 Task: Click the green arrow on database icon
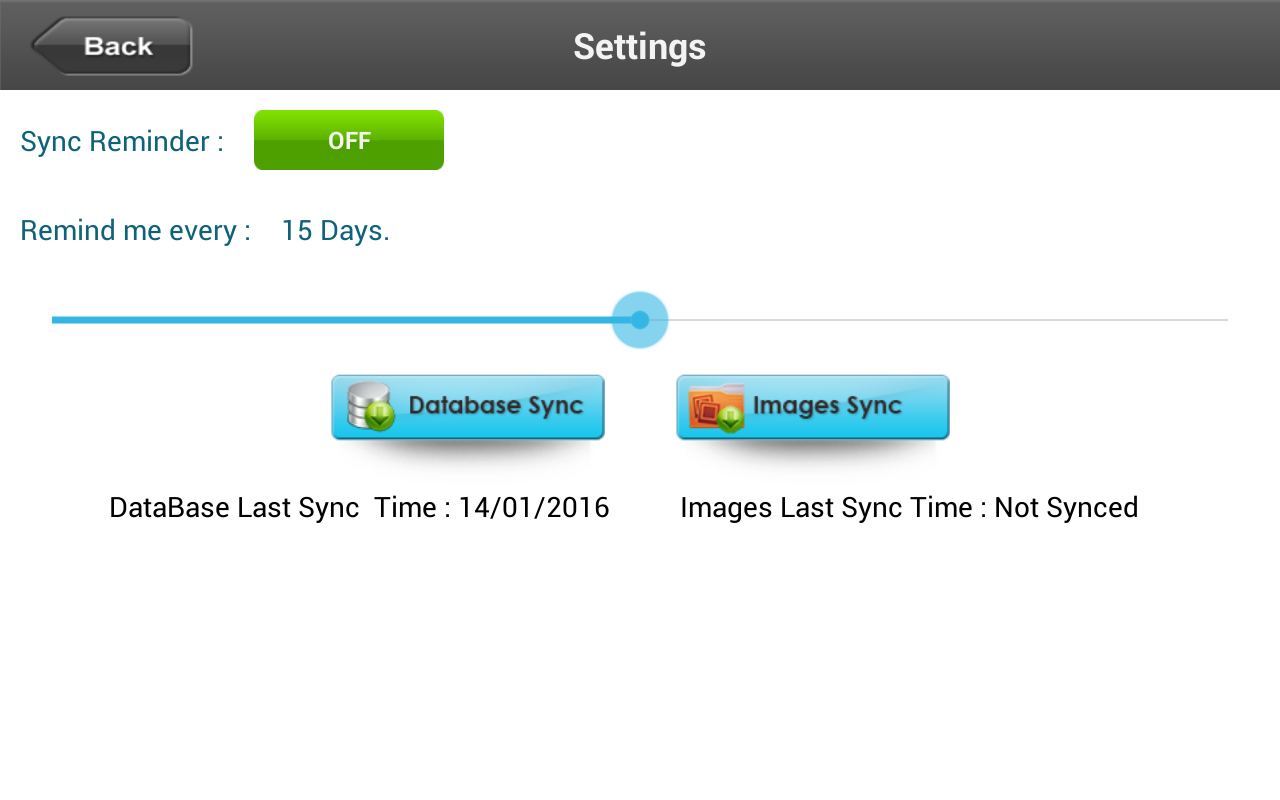(x=380, y=417)
